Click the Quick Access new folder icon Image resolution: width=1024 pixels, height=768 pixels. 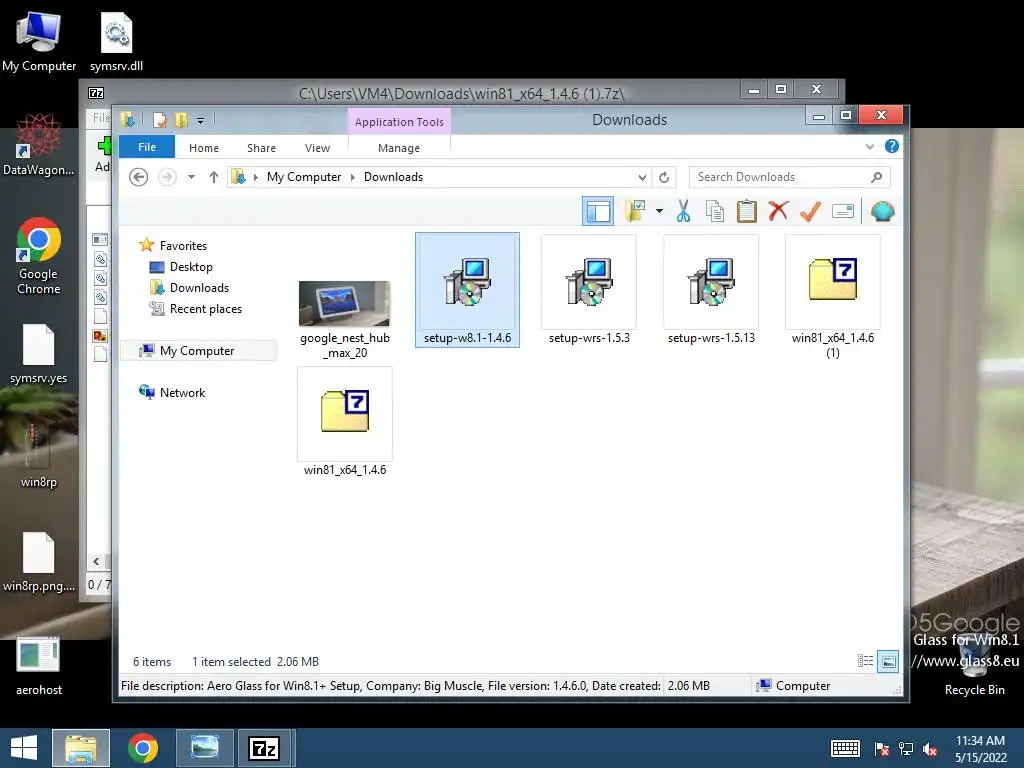point(182,120)
